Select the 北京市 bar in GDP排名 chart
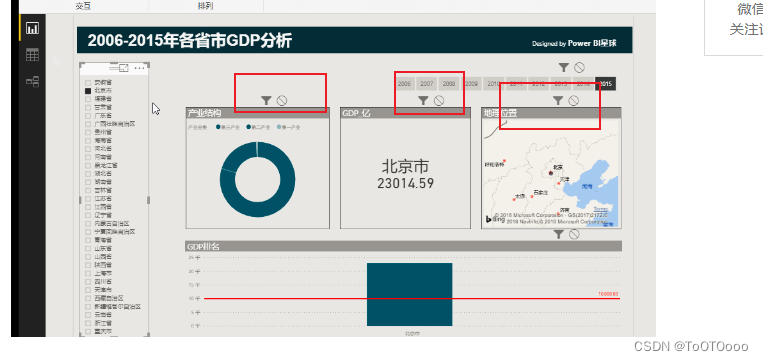This screenshot has width=763, height=361. click(409, 294)
